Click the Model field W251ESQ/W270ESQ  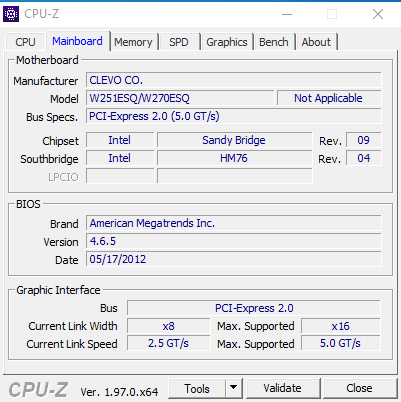point(180,98)
